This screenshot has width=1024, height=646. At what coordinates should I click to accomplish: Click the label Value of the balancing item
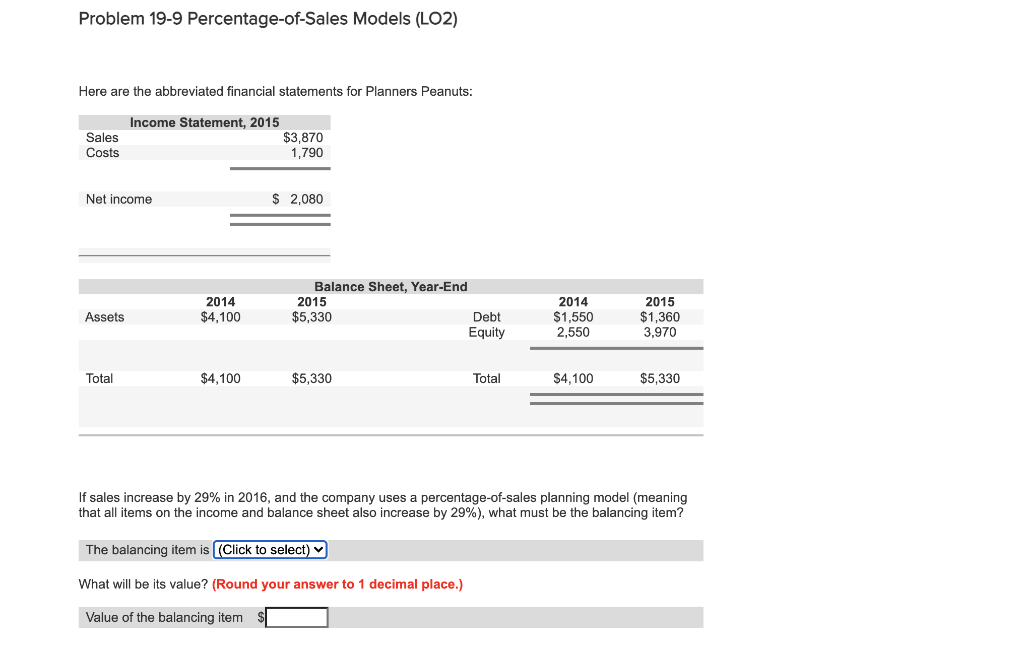coord(163,617)
